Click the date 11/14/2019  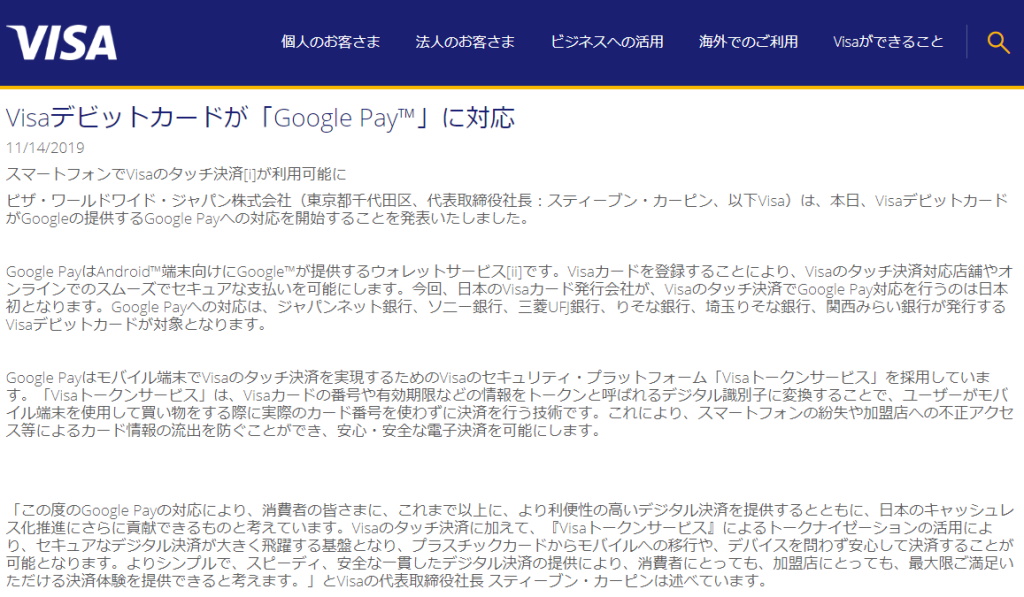45,148
